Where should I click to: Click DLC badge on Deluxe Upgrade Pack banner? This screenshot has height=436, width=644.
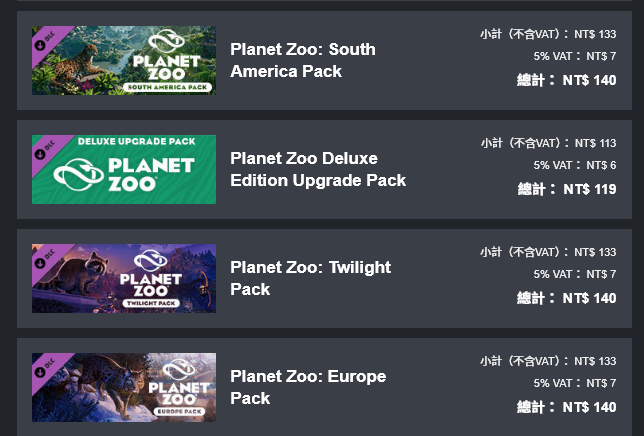pyautogui.click(x=45, y=150)
